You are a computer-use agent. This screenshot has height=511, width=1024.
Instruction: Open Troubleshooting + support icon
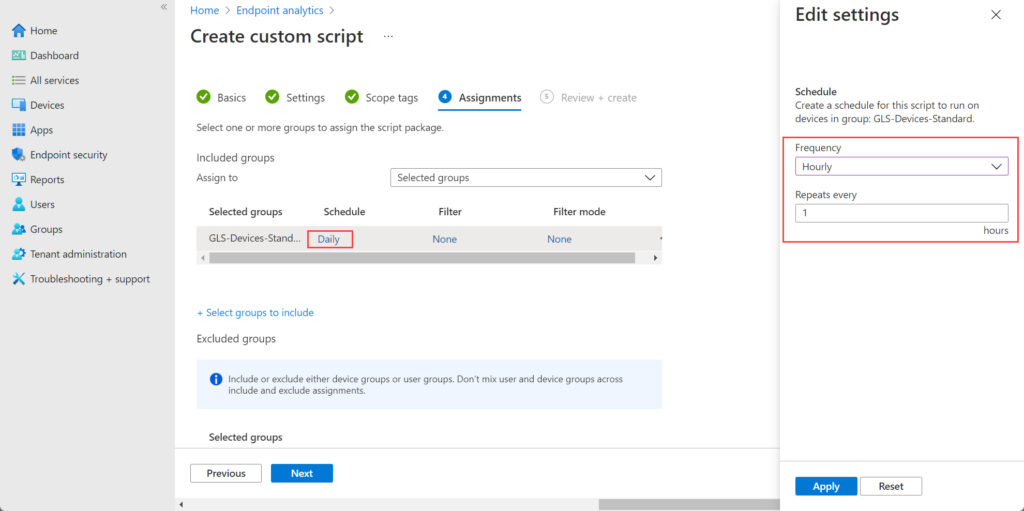[x=18, y=279]
